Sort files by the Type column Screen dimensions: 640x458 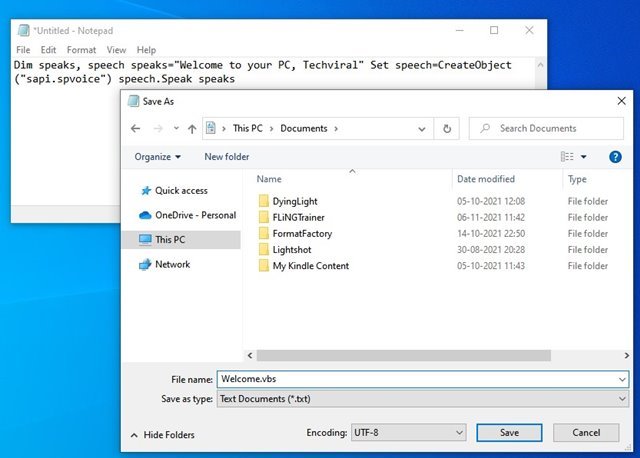(x=577, y=179)
